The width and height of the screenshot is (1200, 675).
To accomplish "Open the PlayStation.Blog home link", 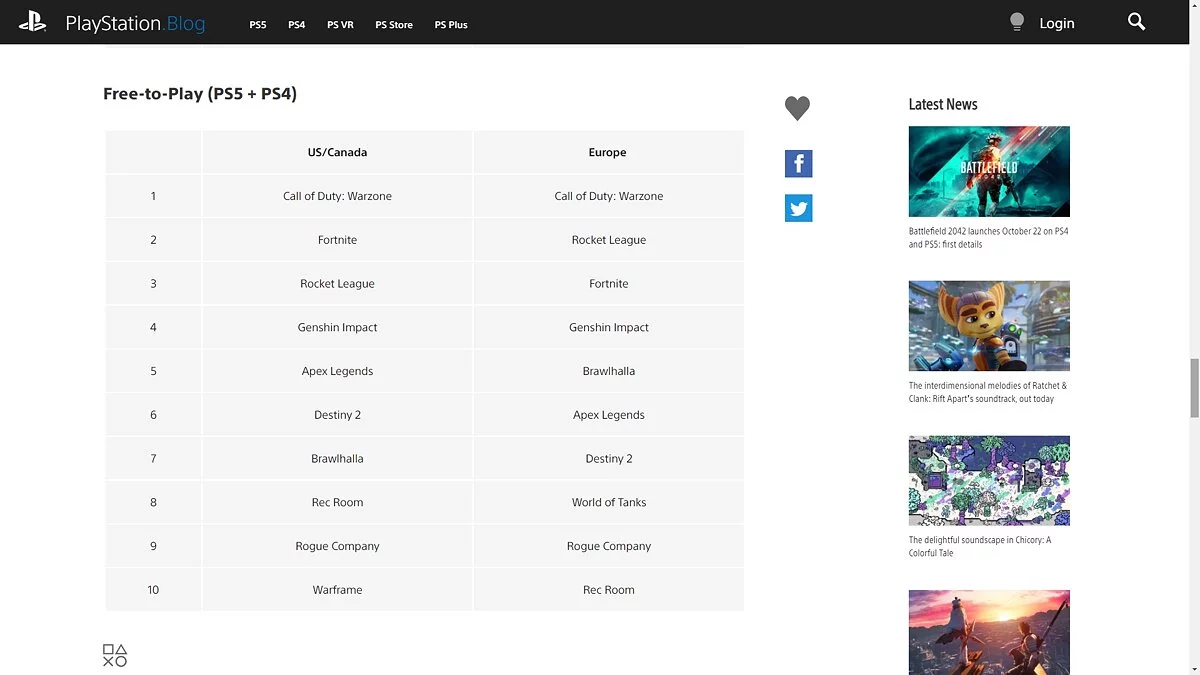I will pyautogui.click(x=135, y=23).
